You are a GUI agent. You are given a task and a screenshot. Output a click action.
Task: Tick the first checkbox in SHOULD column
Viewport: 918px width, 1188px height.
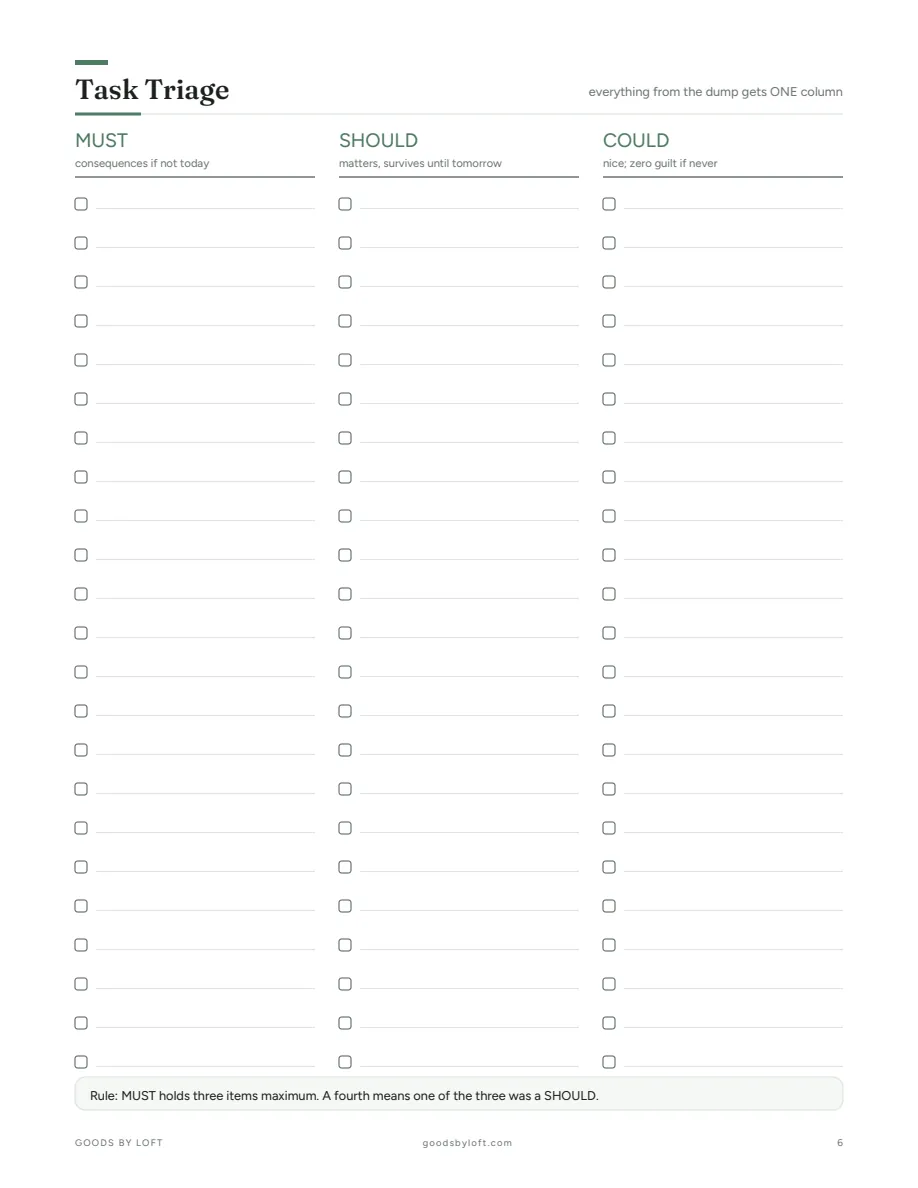345,204
